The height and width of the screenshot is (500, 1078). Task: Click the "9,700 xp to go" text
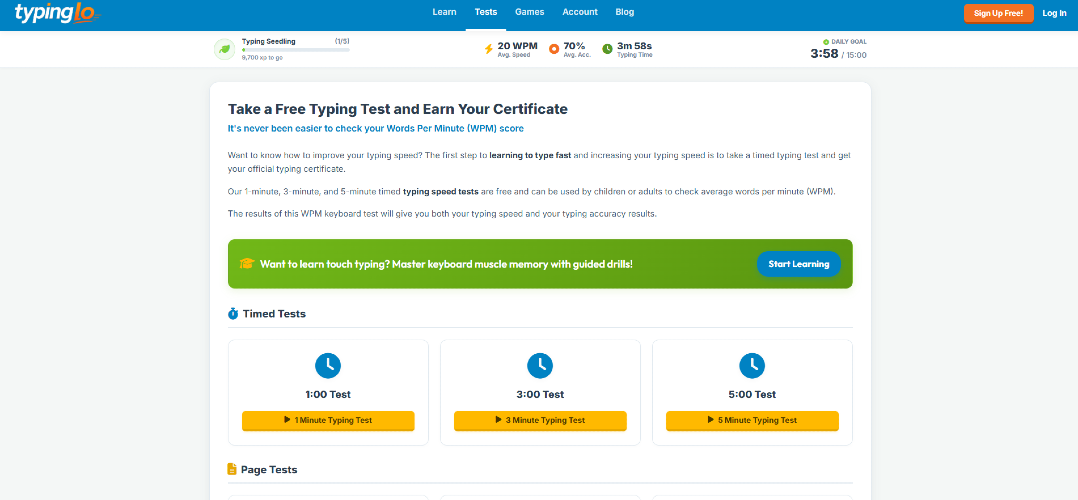(x=262, y=58)
